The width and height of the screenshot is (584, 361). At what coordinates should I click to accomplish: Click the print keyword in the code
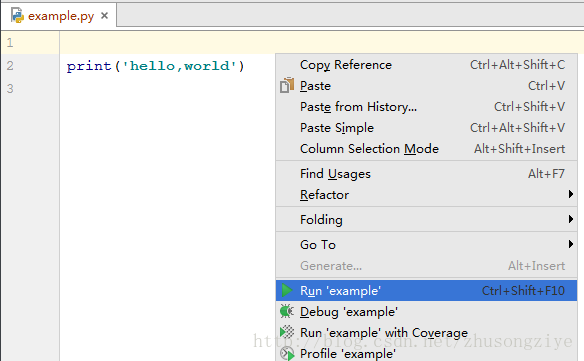point(89,66)
